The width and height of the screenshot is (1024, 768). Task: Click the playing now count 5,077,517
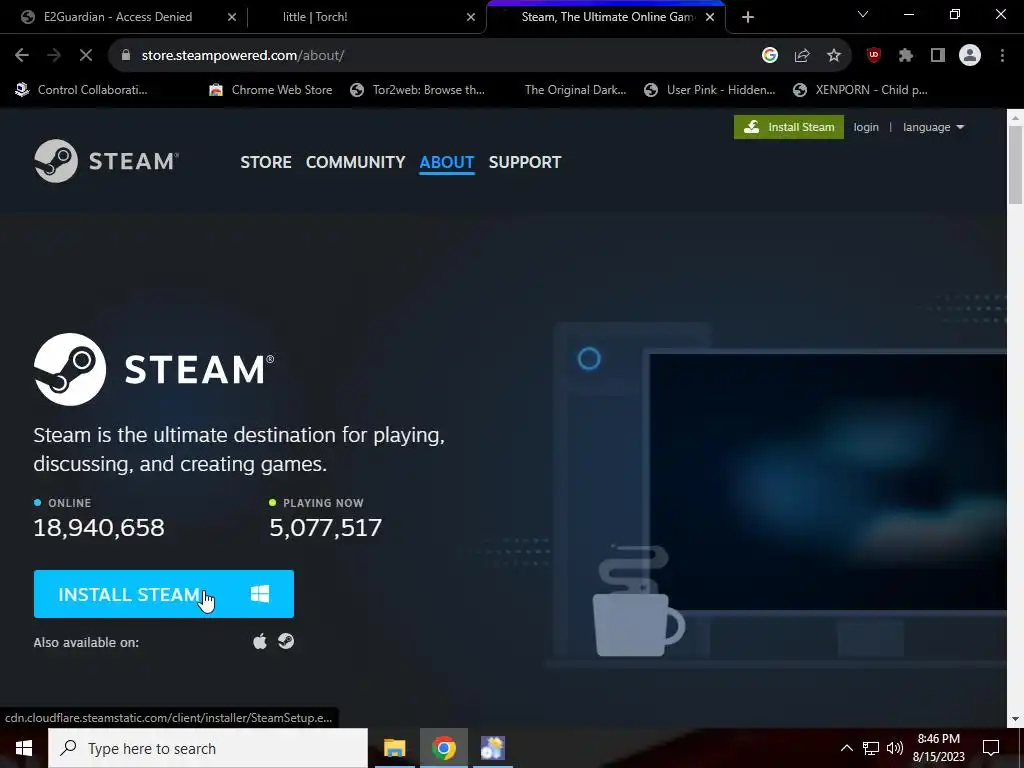coord(325,528)
